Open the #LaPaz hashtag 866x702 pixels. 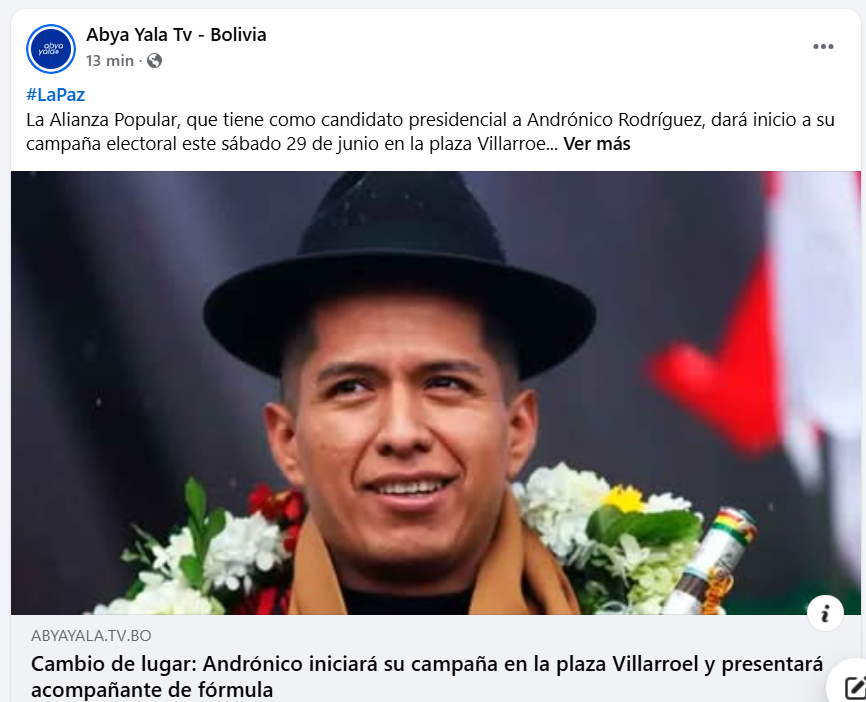55,94
